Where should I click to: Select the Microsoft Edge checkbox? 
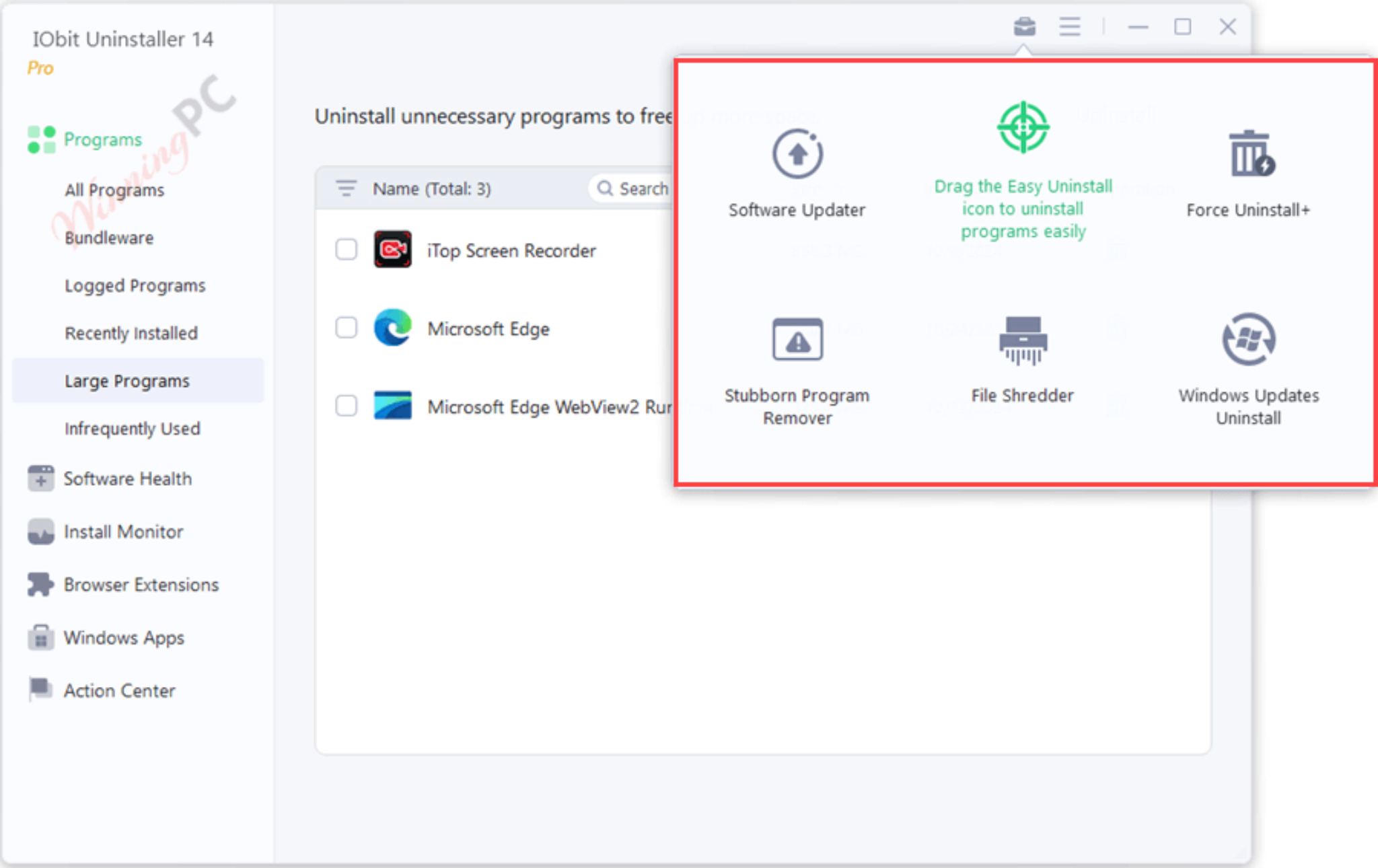pos(346,328)
